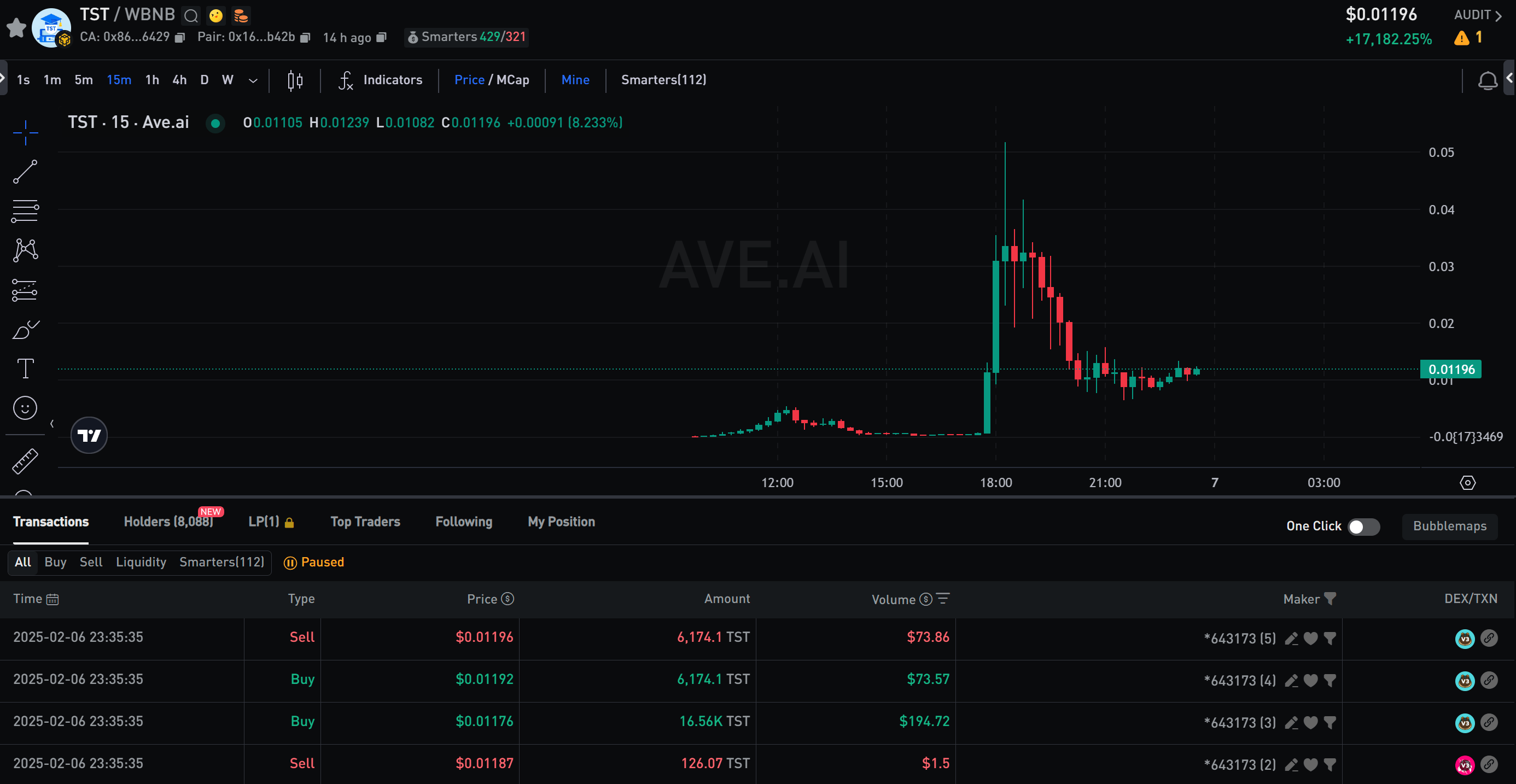Select the 1s timeframe

24,80
